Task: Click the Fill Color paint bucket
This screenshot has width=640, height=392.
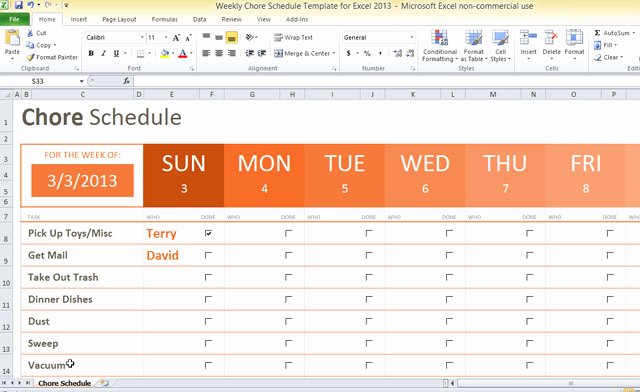Action: 164,53
